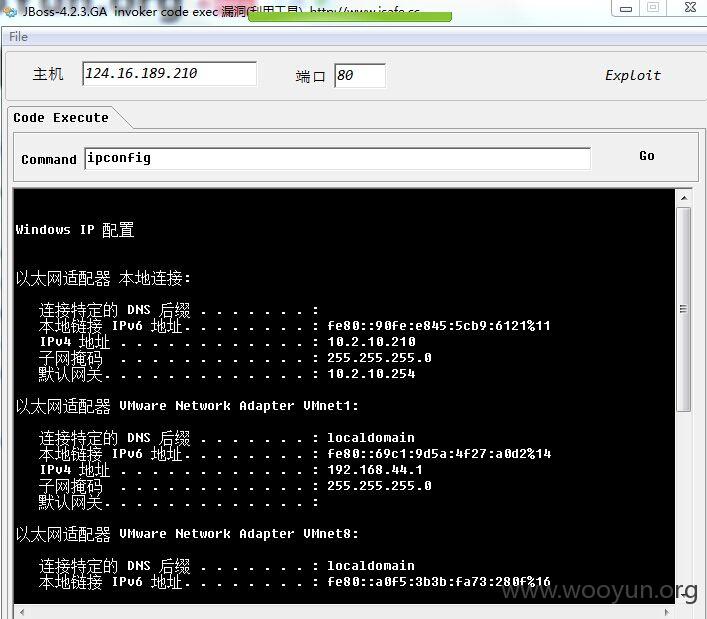Click IPv4 address 10.2.10.210 in output
707x619 pixels.
(371, 342)
